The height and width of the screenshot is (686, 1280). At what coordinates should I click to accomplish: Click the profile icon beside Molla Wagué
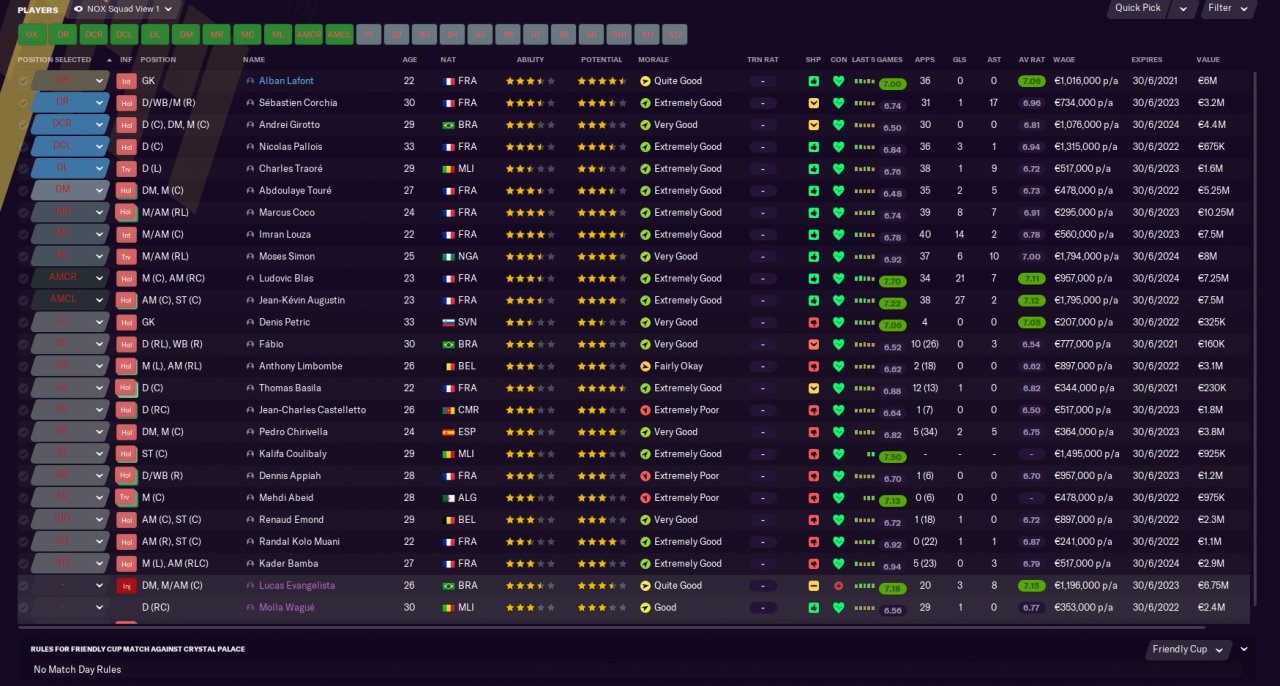(250, 608)
